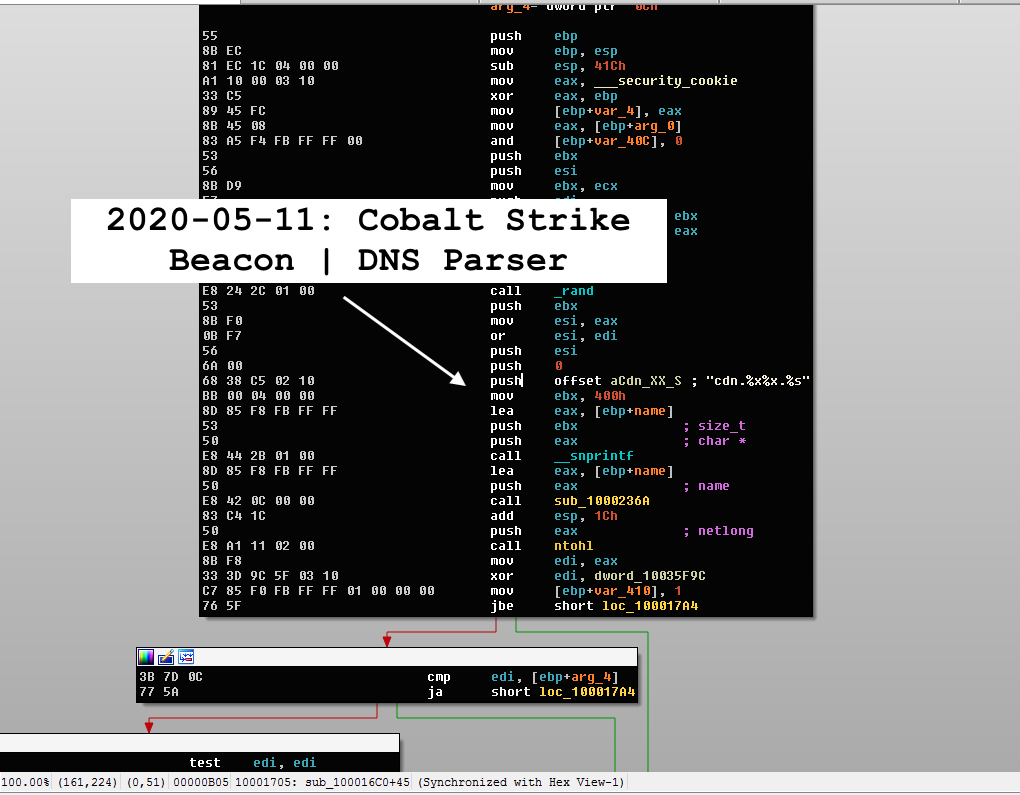Click the sub esp, 41Ch instruction value
Screen dimensions: 1020x795
(x=610, y=66)
